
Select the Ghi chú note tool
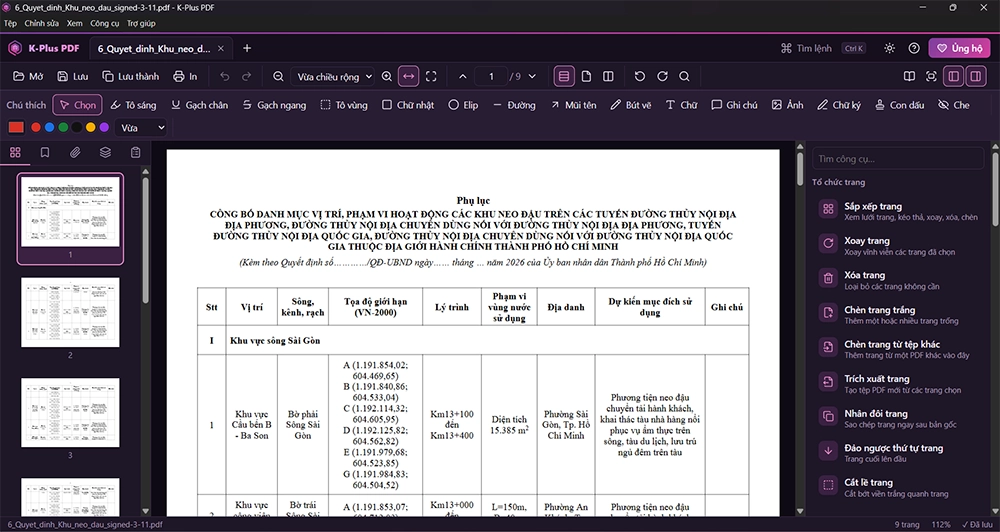(734, 105)
